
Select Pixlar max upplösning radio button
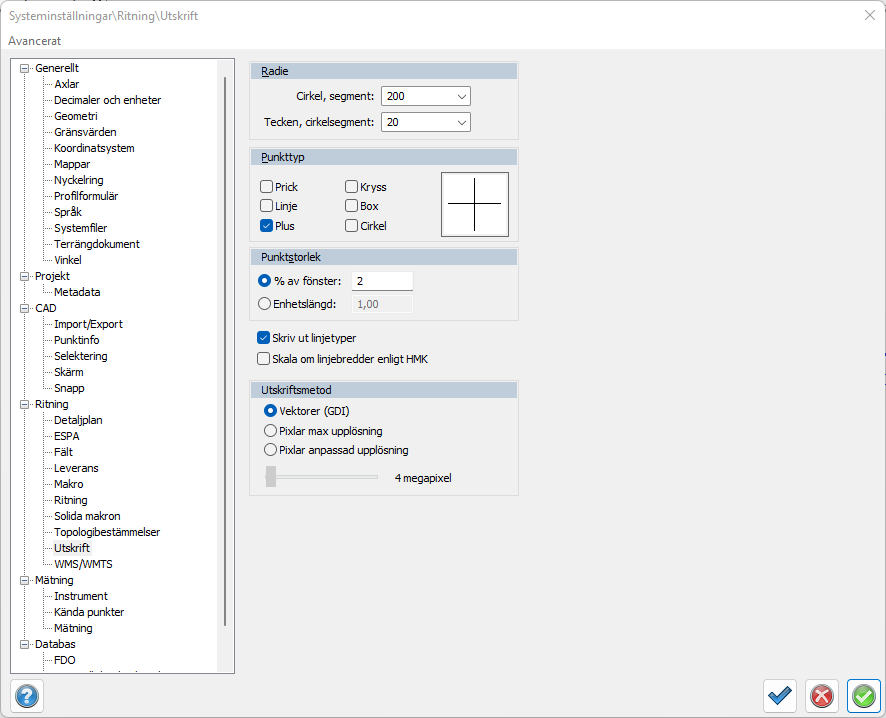(x=270, y=431)
